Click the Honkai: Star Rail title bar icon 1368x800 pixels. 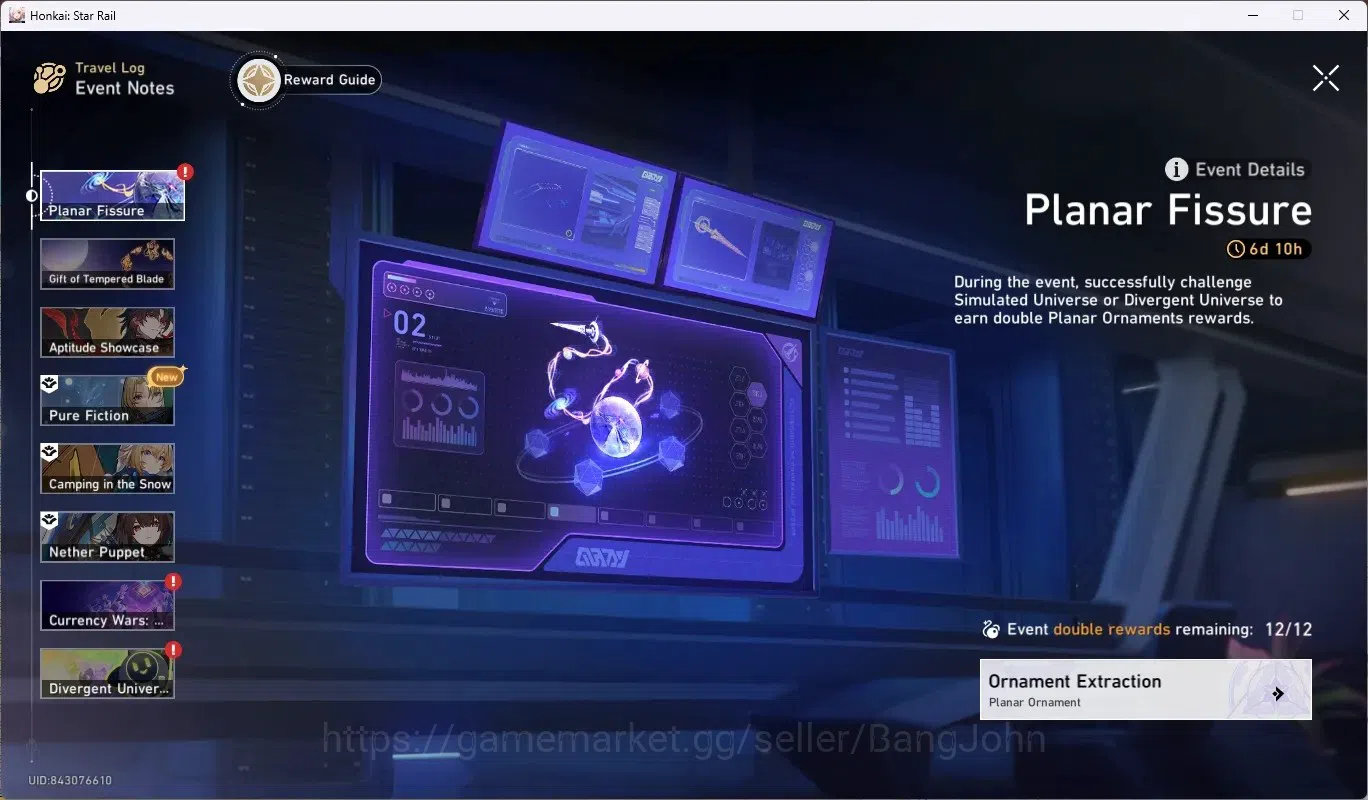click(x=16, y=15)
